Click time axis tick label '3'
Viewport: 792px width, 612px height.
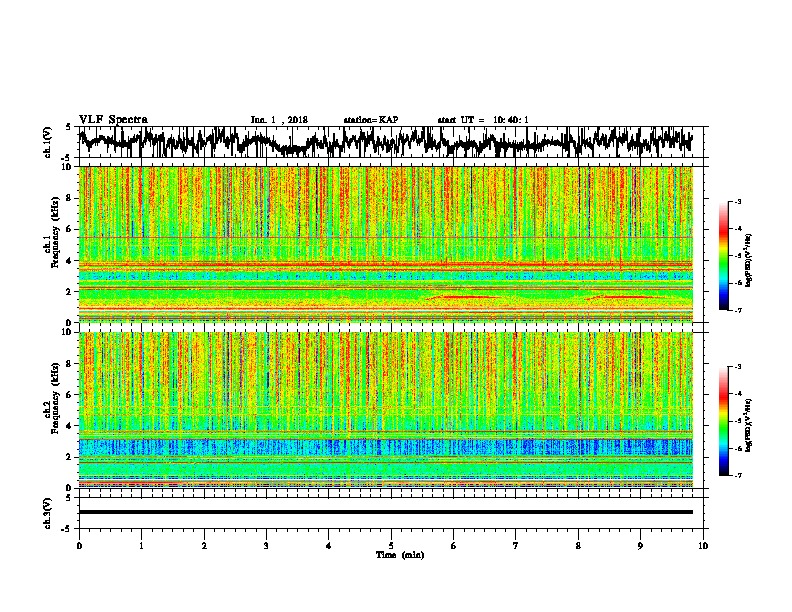[x=266, y=546]
